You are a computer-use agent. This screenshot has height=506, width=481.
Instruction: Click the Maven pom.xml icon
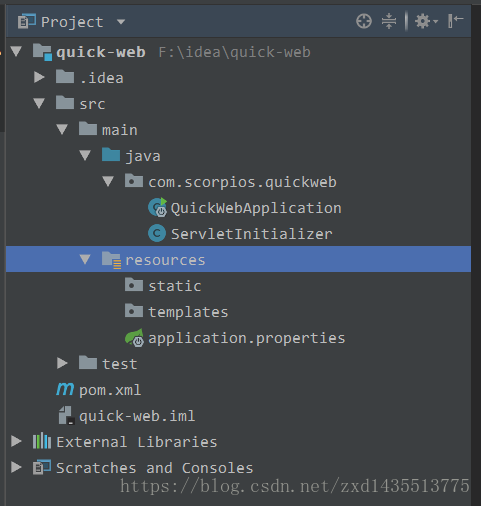coord(65,389)
